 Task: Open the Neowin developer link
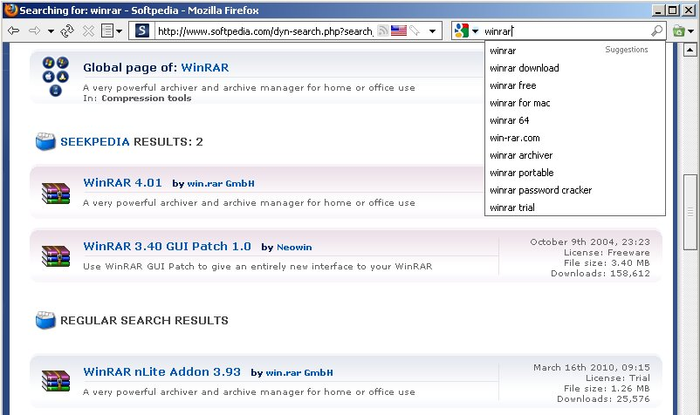(294, 247)
